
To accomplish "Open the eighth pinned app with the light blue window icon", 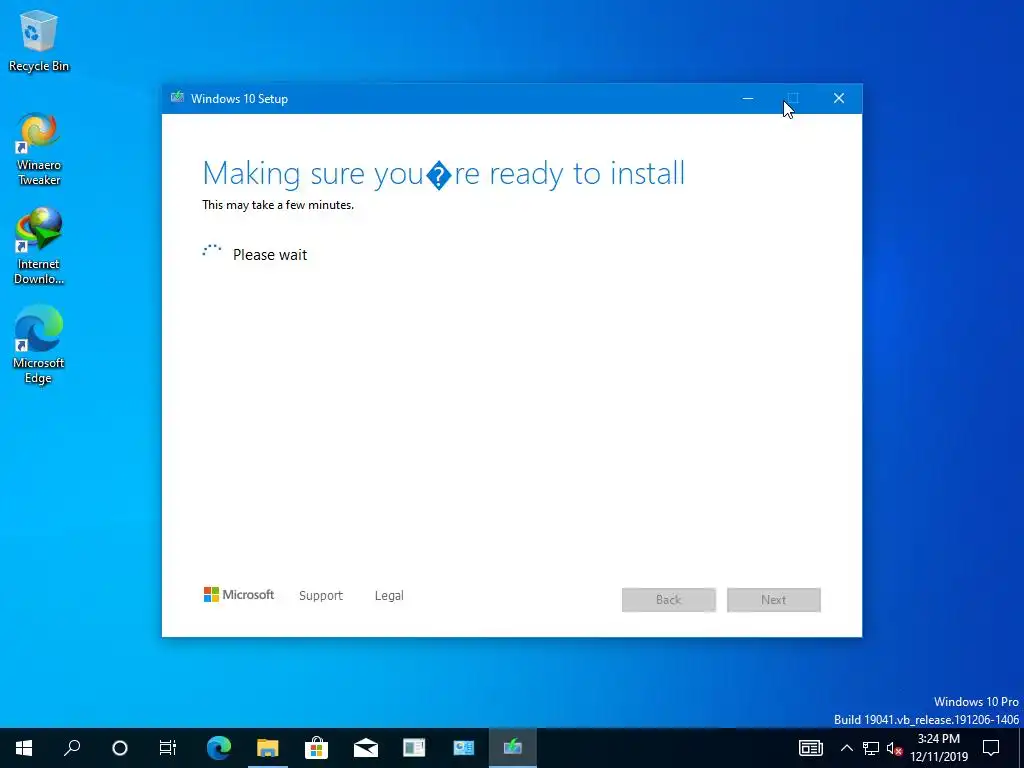I will click(464, 748).
